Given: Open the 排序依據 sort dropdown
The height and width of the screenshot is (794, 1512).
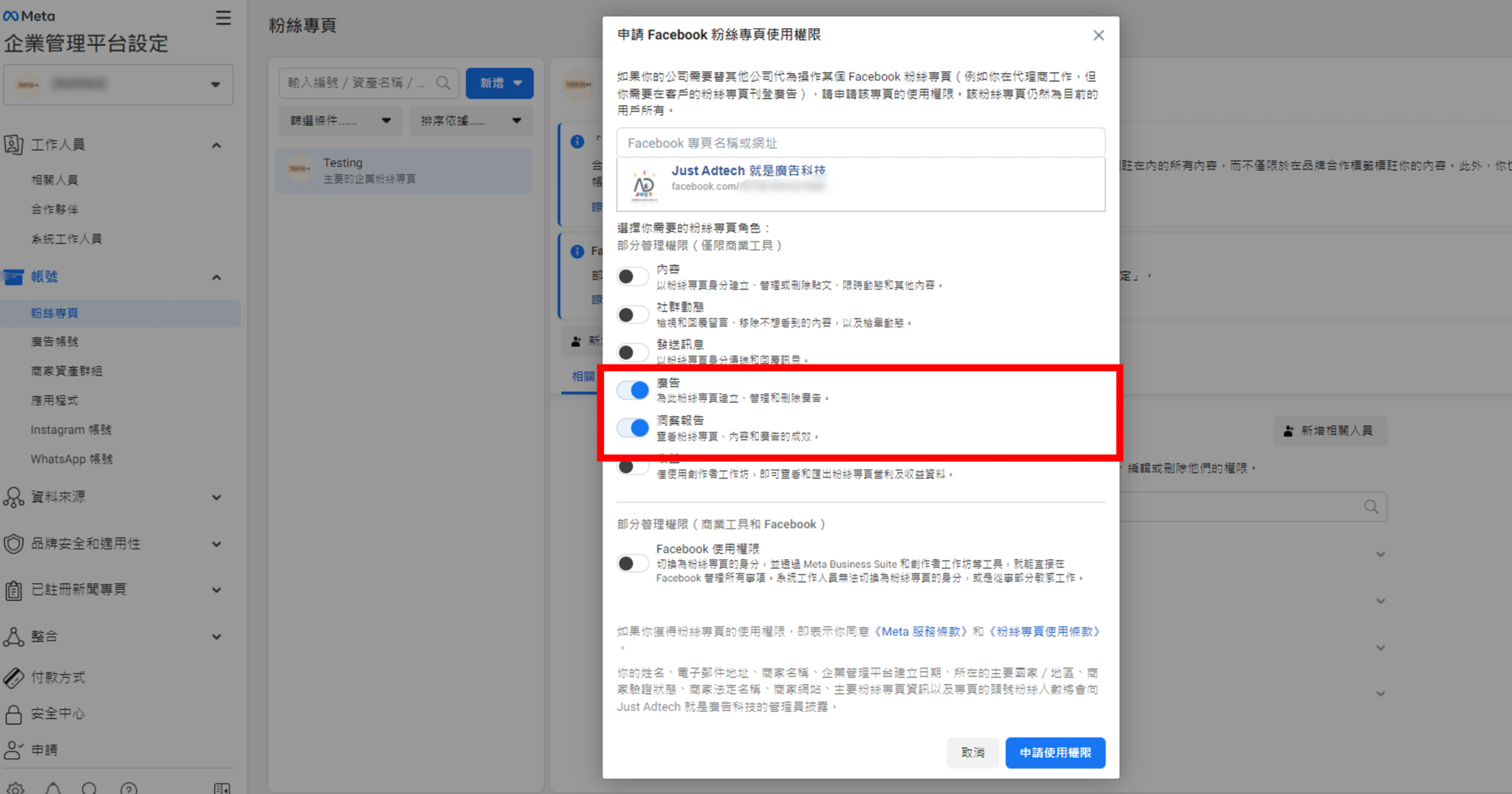Looking at the screenshot, I should [471, 120].
